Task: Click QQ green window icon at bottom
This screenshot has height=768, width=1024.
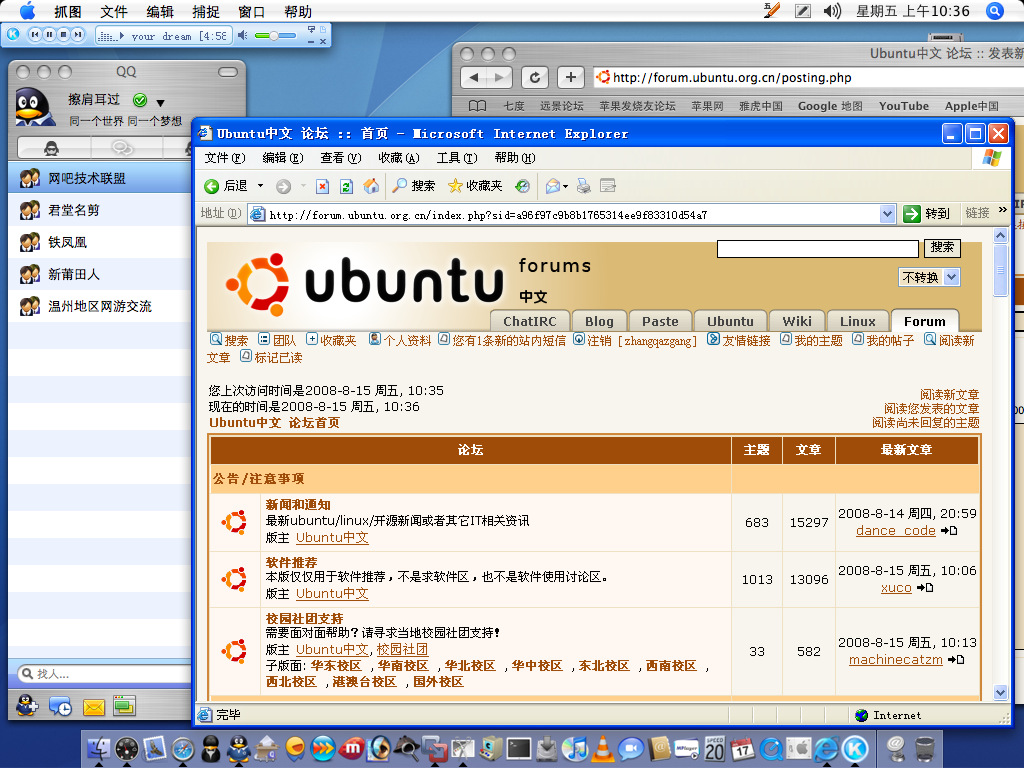Action: (124, 706)
